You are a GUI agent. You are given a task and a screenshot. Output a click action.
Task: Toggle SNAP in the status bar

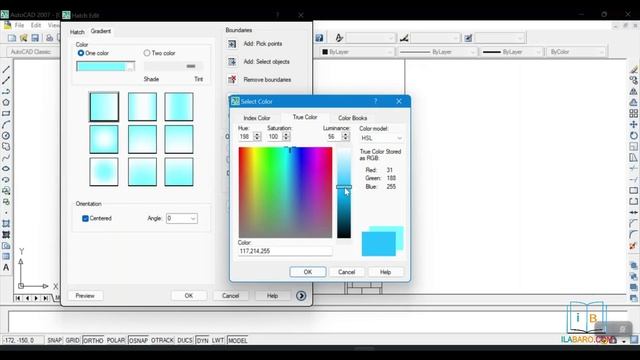tap(54, 340)
